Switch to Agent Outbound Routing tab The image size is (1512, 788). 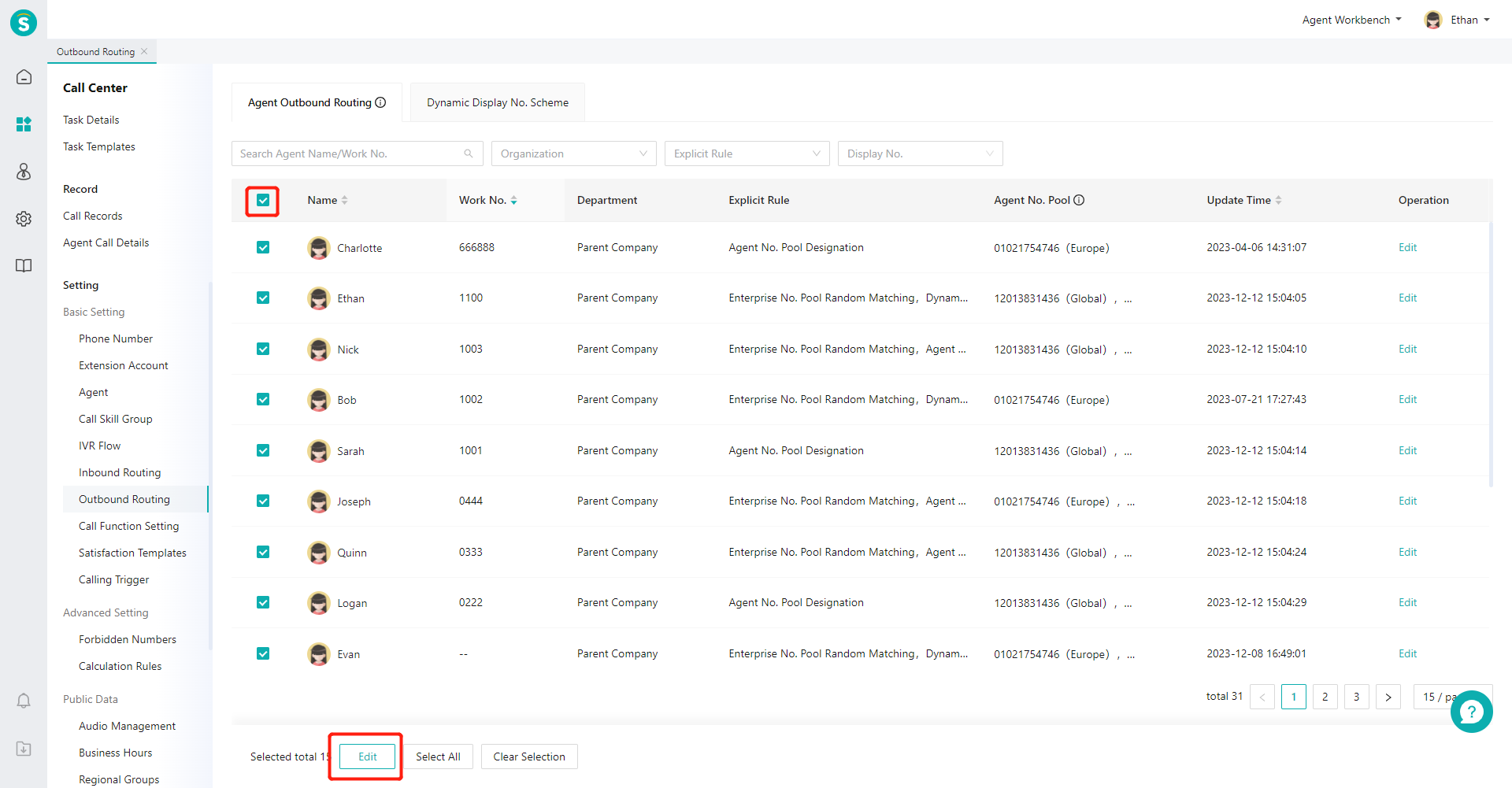tap(317, 102)
